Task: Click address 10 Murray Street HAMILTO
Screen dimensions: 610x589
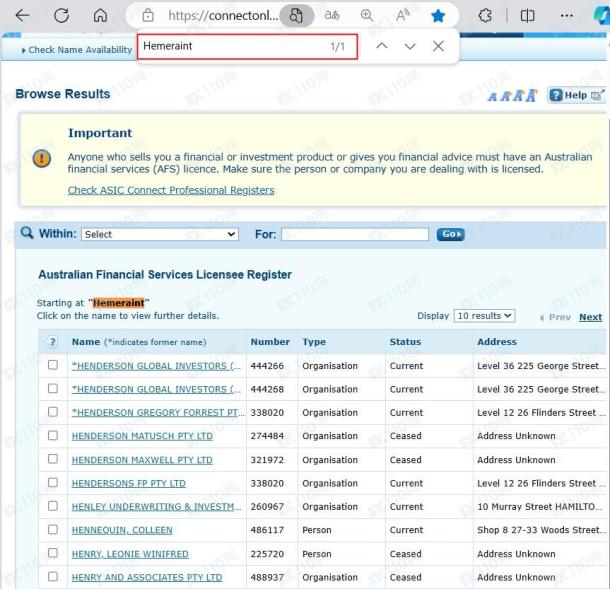Action: tap(541, 507)
